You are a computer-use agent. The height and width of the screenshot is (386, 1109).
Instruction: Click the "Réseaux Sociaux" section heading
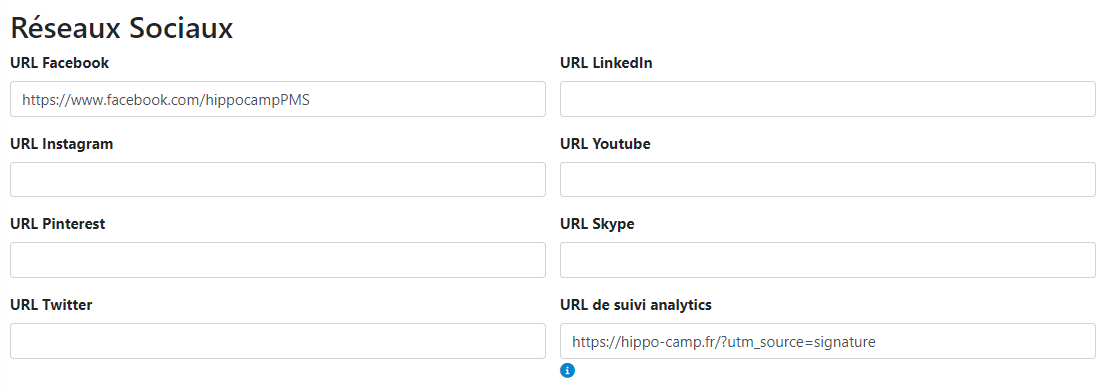(x=122, y=28)
